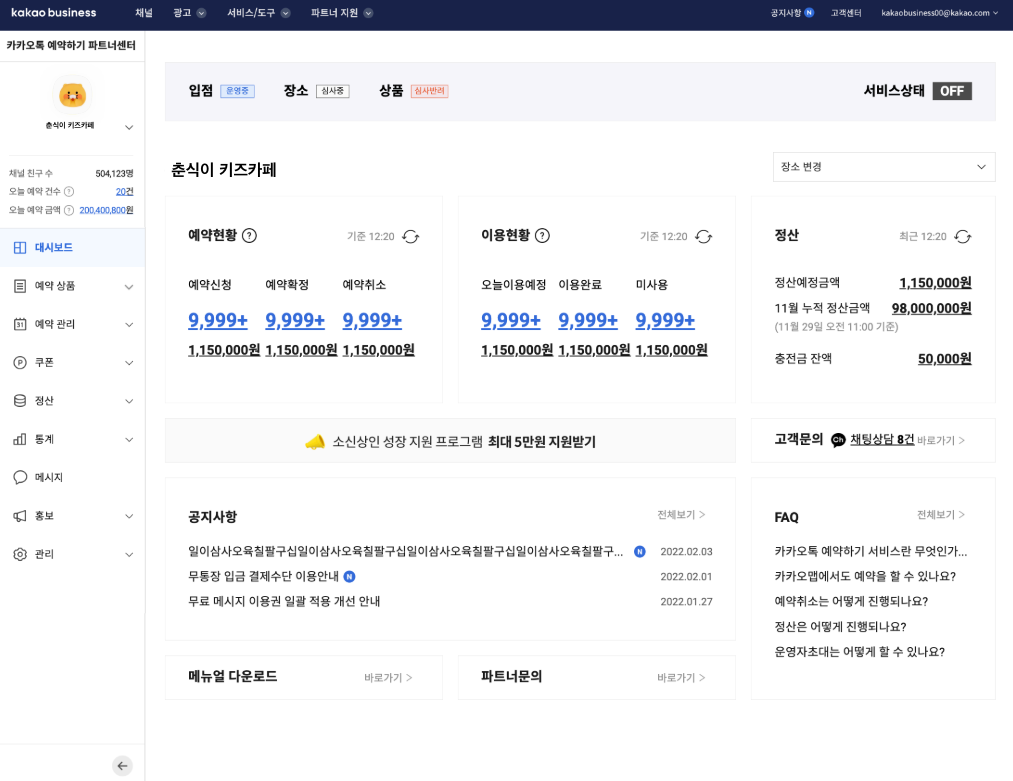Open 채팅상담 8건 link
The image size is (1013, 781).
click(x=881, y=439)
